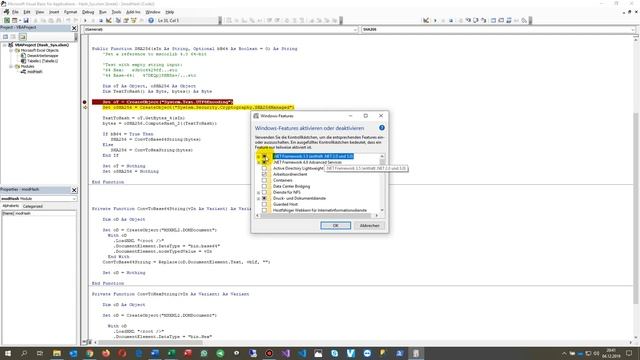Toggle Design Mode icon in toolbar
The height and width of the screenshot is (360, 640).
[109, 20]
